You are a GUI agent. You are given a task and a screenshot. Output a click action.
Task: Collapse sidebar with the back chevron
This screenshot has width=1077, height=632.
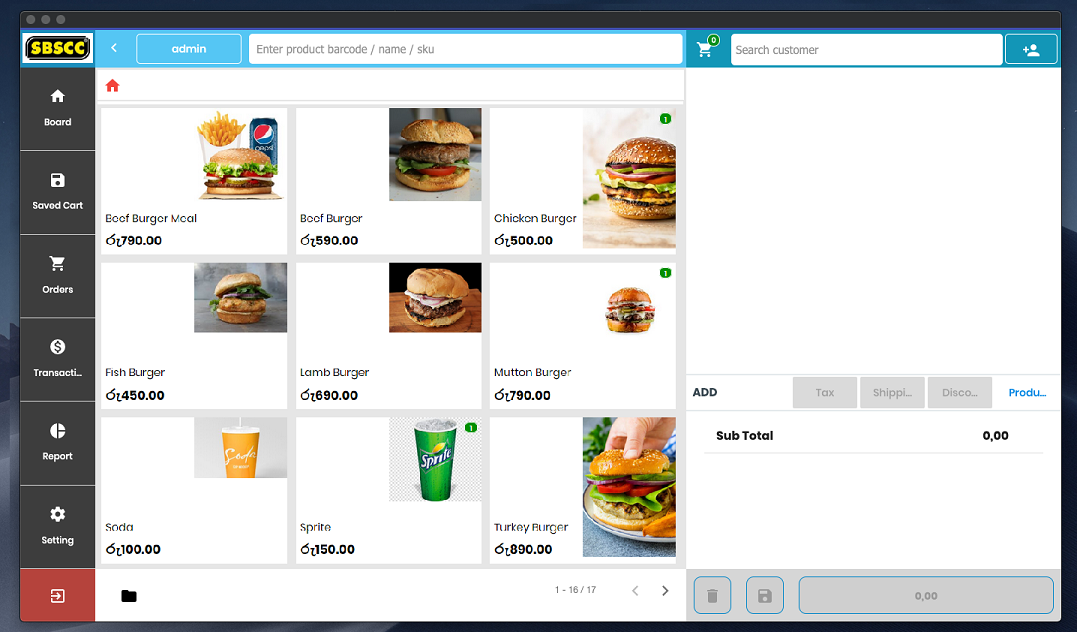point(114,48)
